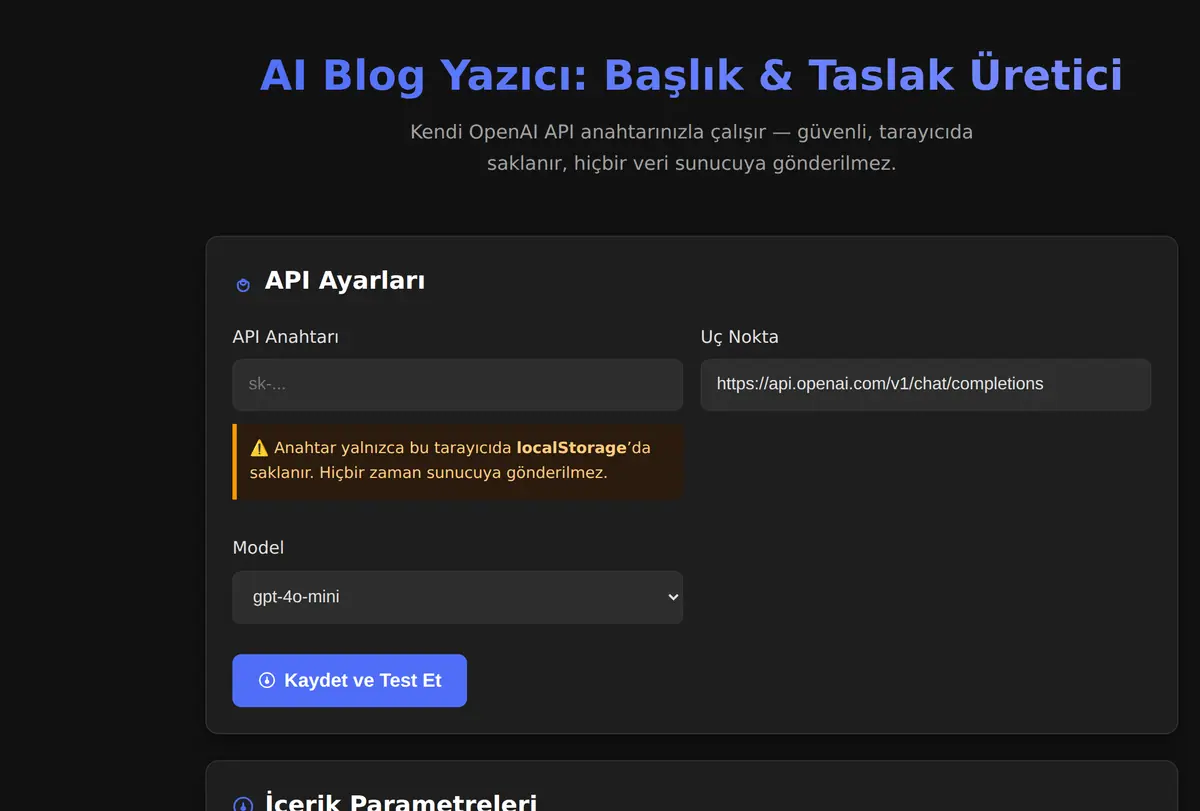Viewport: 1200px width, 811px height.
Task: Click the icon beside İçerik Parametreleri heading
Action: (243, 805)
